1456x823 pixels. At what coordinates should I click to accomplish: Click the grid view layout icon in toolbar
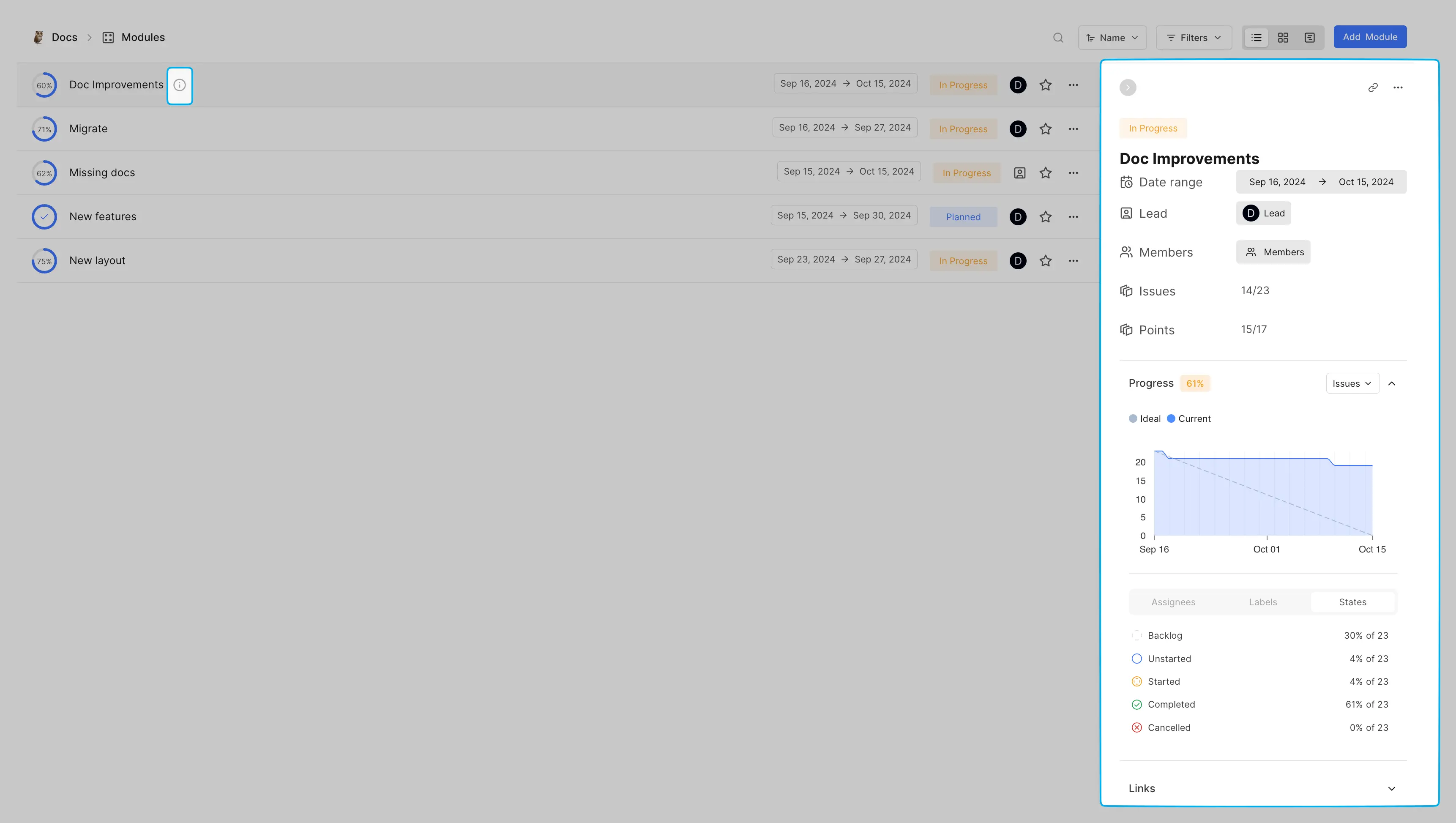1283,37
